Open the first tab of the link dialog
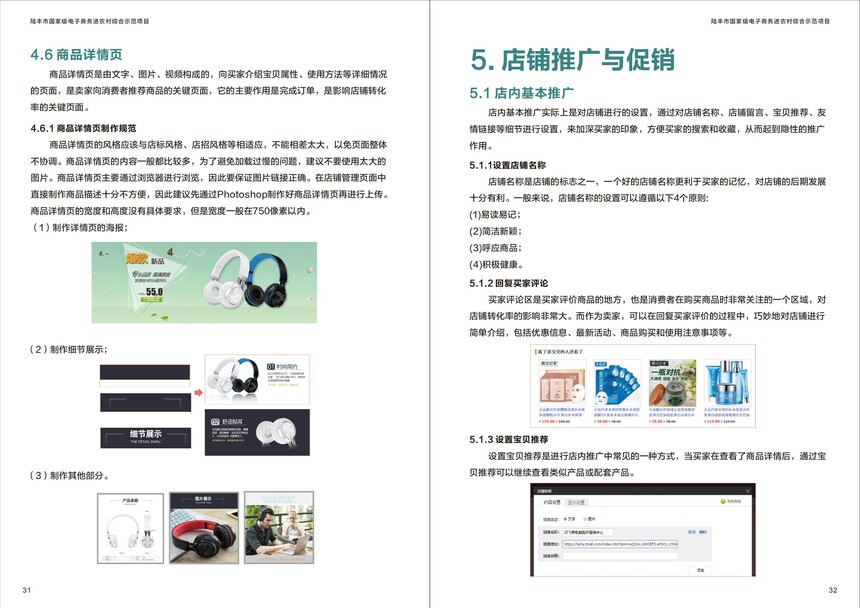 (x=552, y=503)
